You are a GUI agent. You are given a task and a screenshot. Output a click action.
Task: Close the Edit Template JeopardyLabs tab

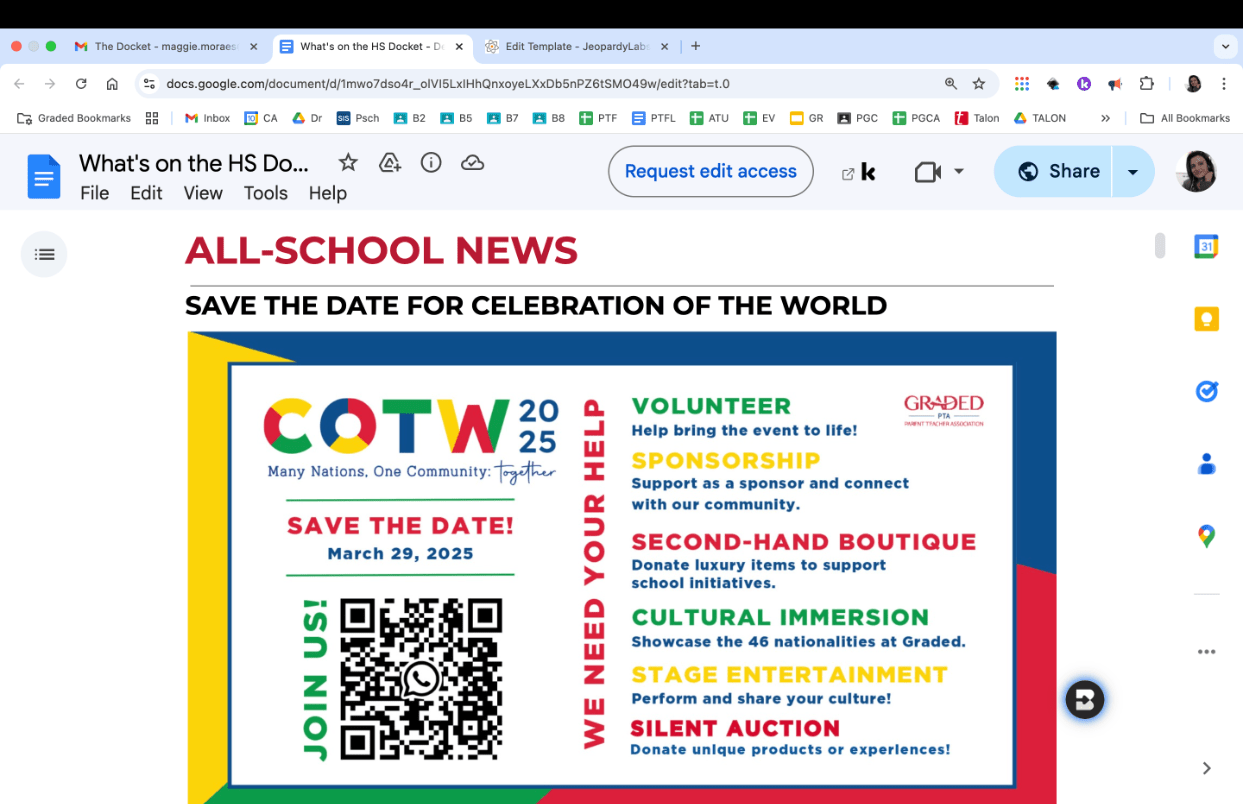(x=667, y=46)
